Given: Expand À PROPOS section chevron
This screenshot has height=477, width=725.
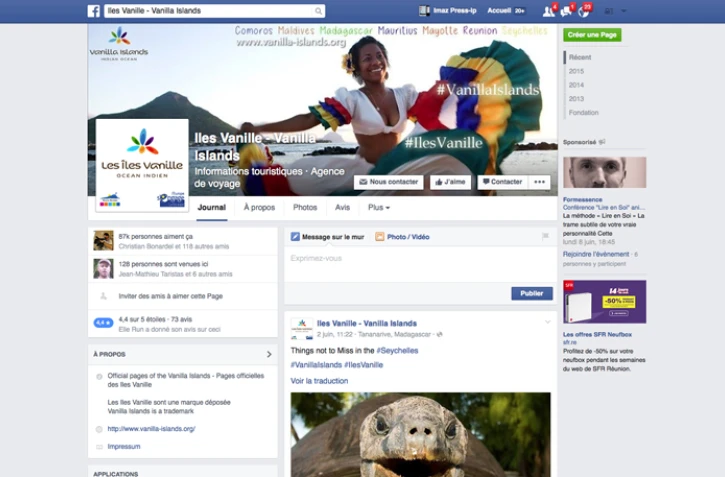Looking at the screenshot, I should click(269, 355).
